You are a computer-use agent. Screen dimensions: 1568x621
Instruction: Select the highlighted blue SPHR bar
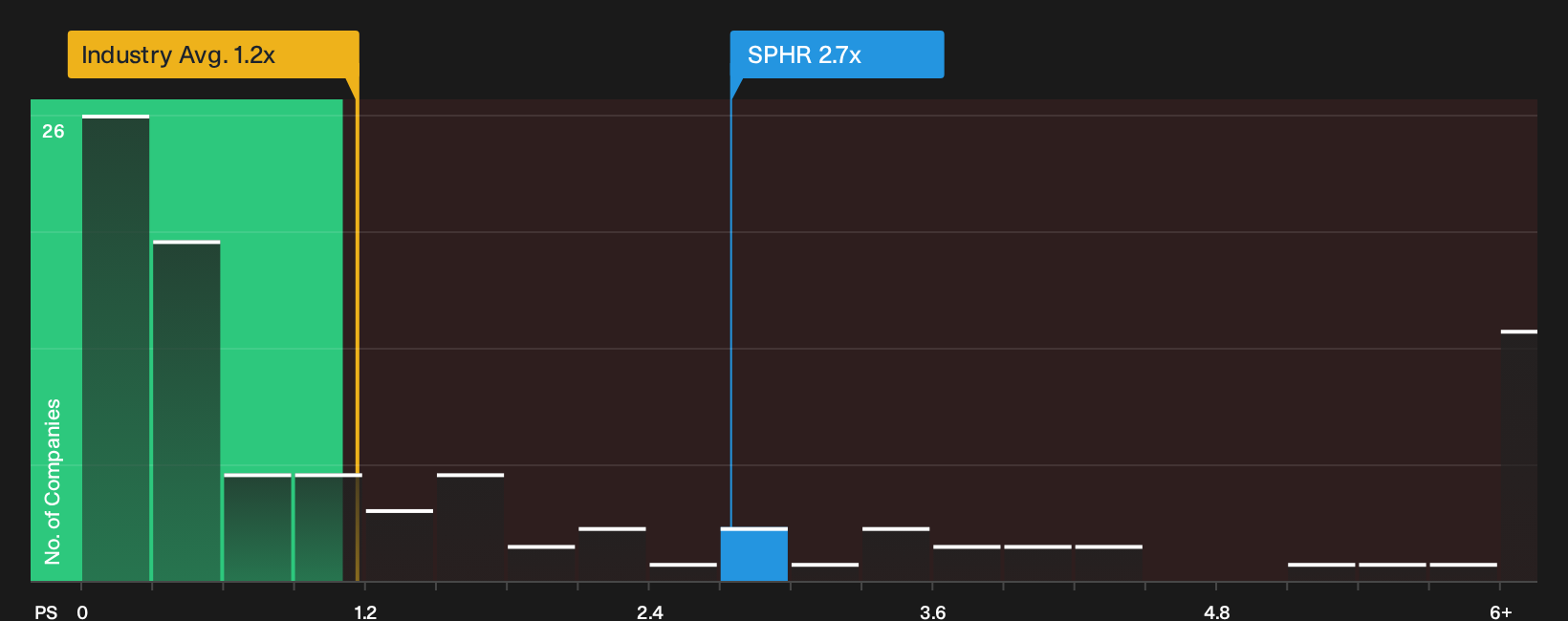754,554
